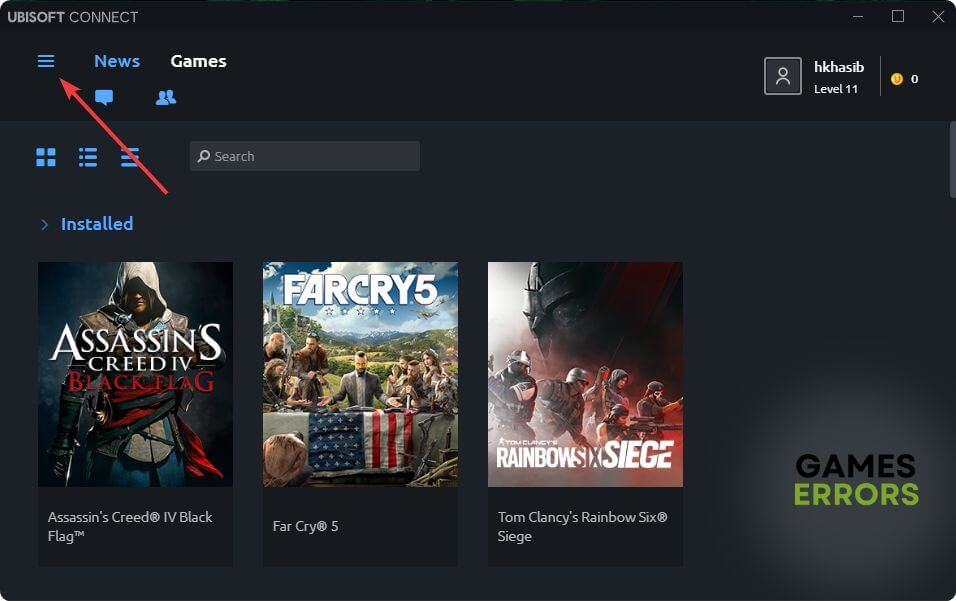Go to the Games tab
Image resolution: width=956 pixels, height=601 pixels.
[x=198, y=61]
